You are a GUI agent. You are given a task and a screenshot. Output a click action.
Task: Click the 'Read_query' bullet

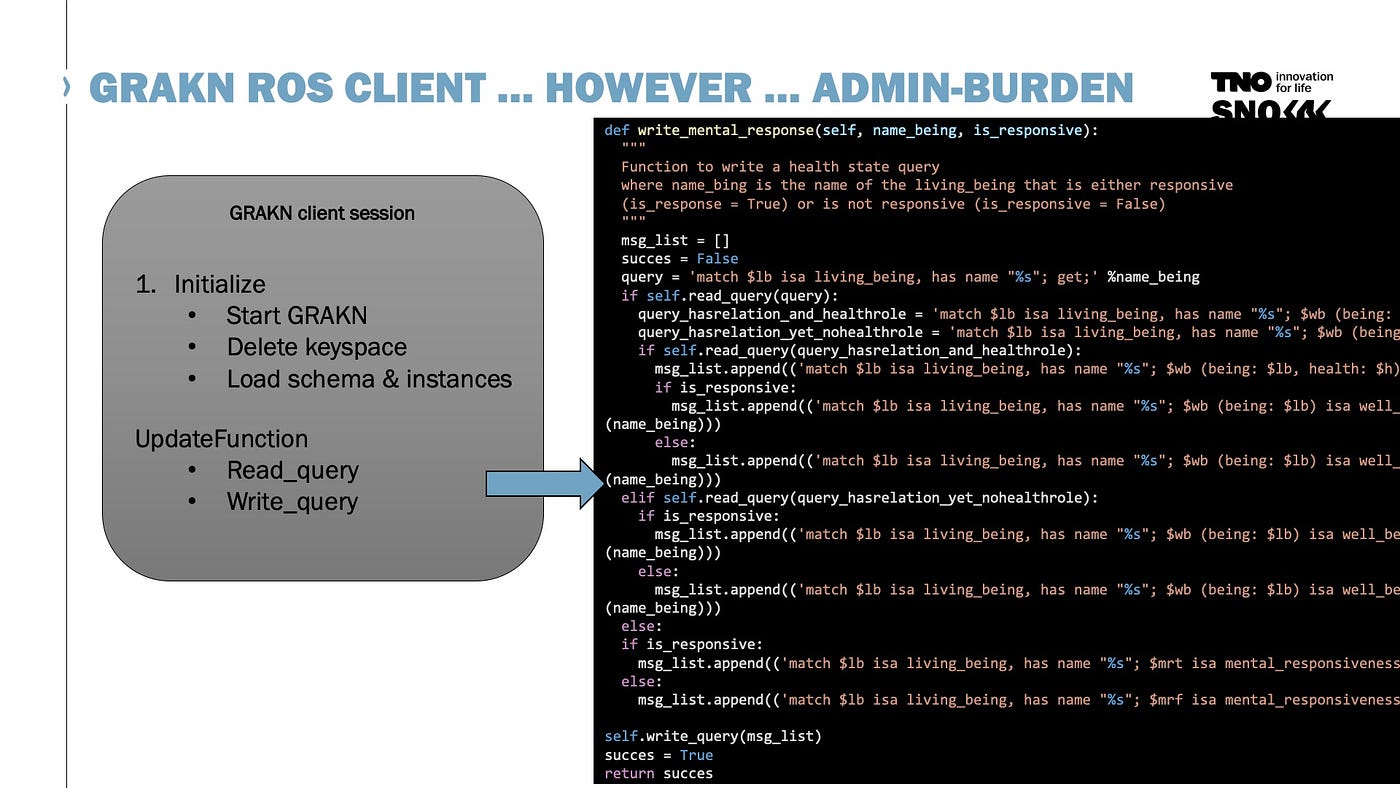(x=292, y=470)
